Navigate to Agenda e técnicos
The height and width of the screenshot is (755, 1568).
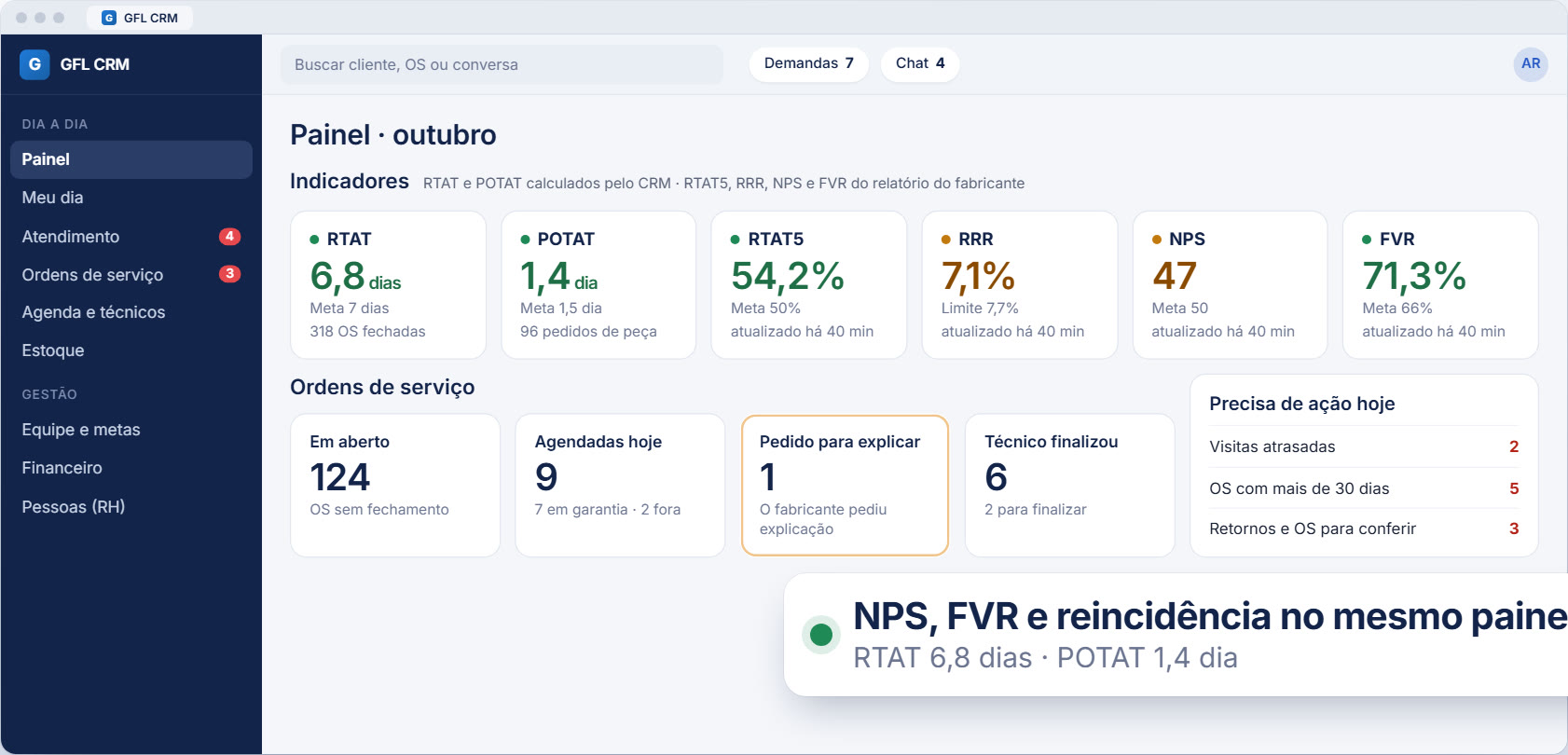(131, 312)
